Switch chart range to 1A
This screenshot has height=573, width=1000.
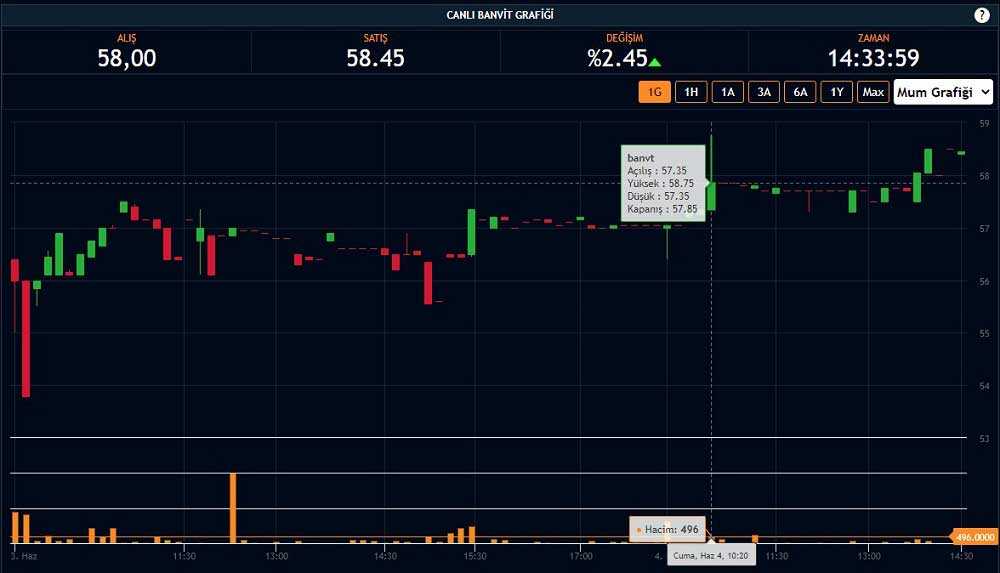click(727, 92)
